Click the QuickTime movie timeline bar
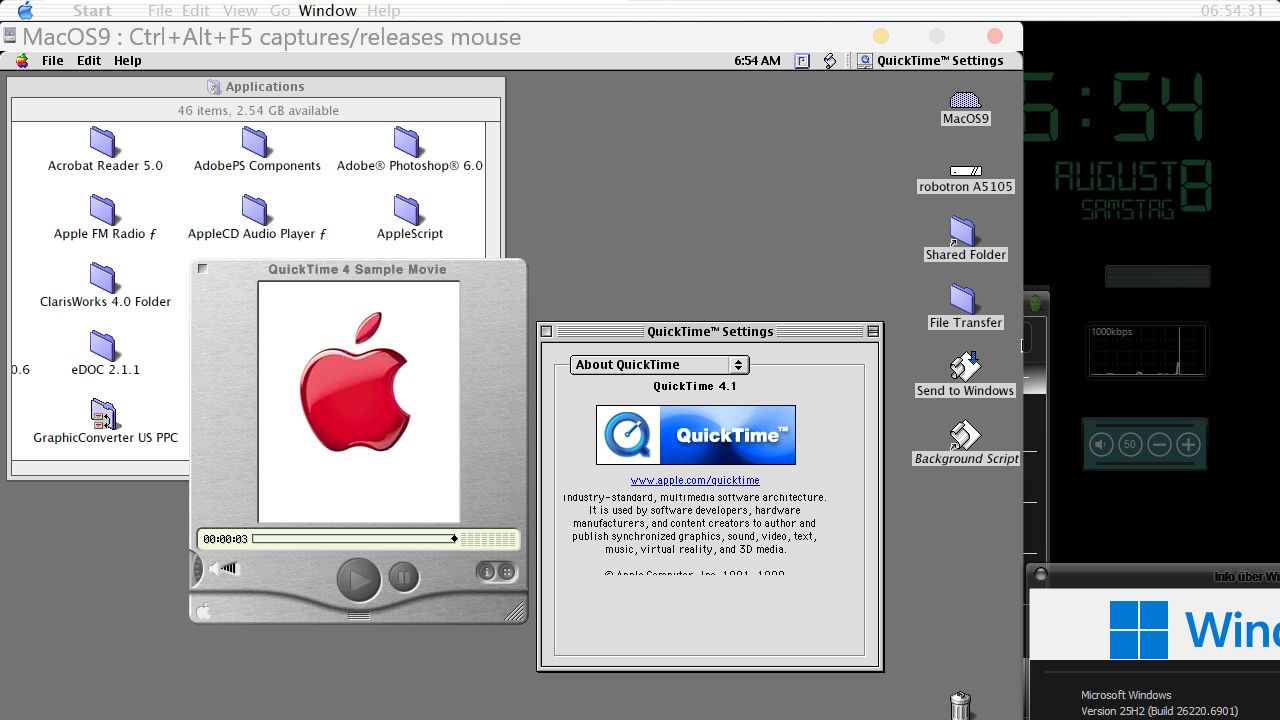 click(355, 539)
